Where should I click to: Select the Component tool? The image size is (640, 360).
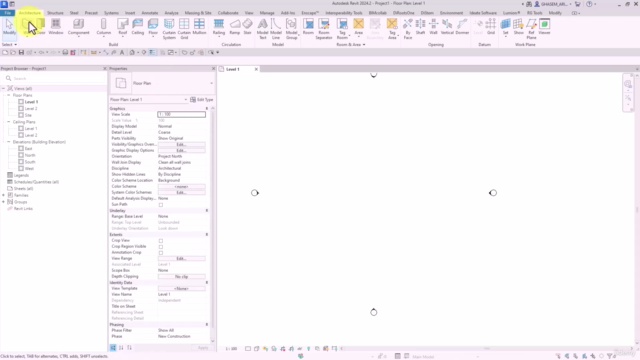coord(78,27)
